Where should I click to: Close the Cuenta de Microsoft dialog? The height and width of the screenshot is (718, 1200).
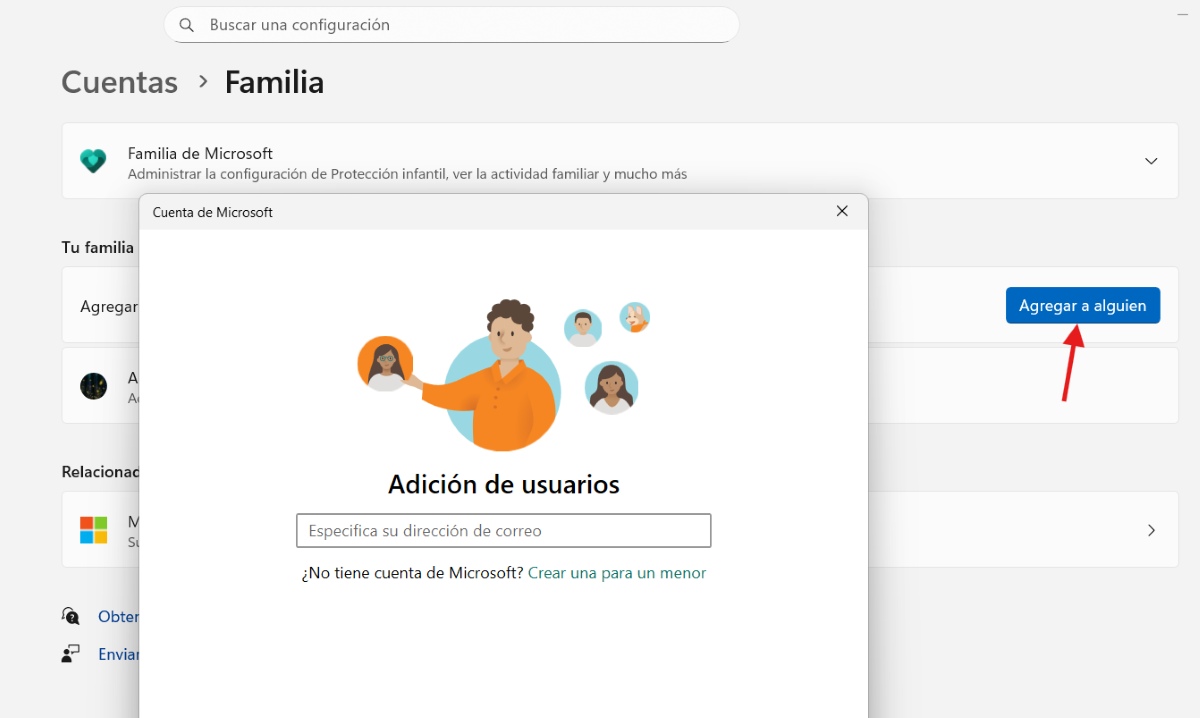click(x=842, y=211)
